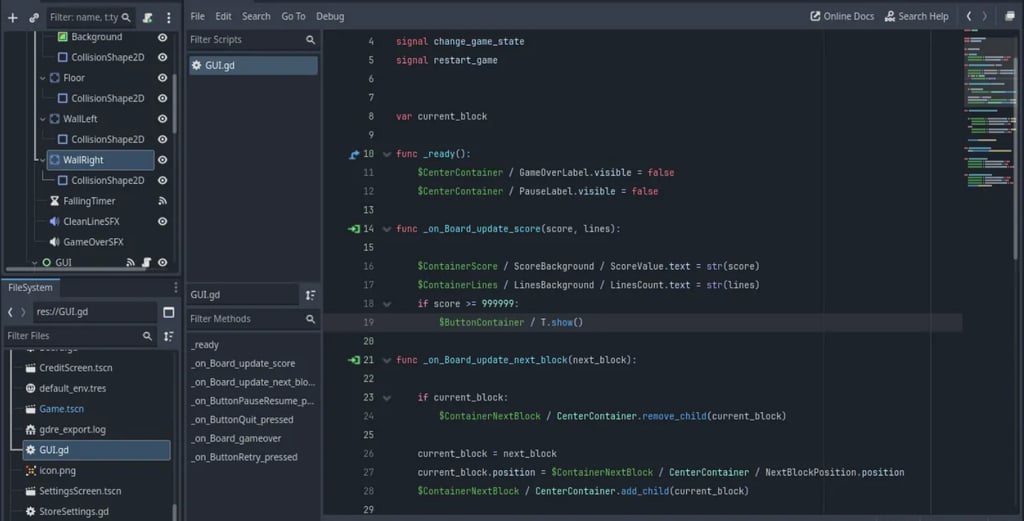1024x521 pixels.
Task: Click the signal icon on the FallingTimer row
Action: [x=163, y=201]
